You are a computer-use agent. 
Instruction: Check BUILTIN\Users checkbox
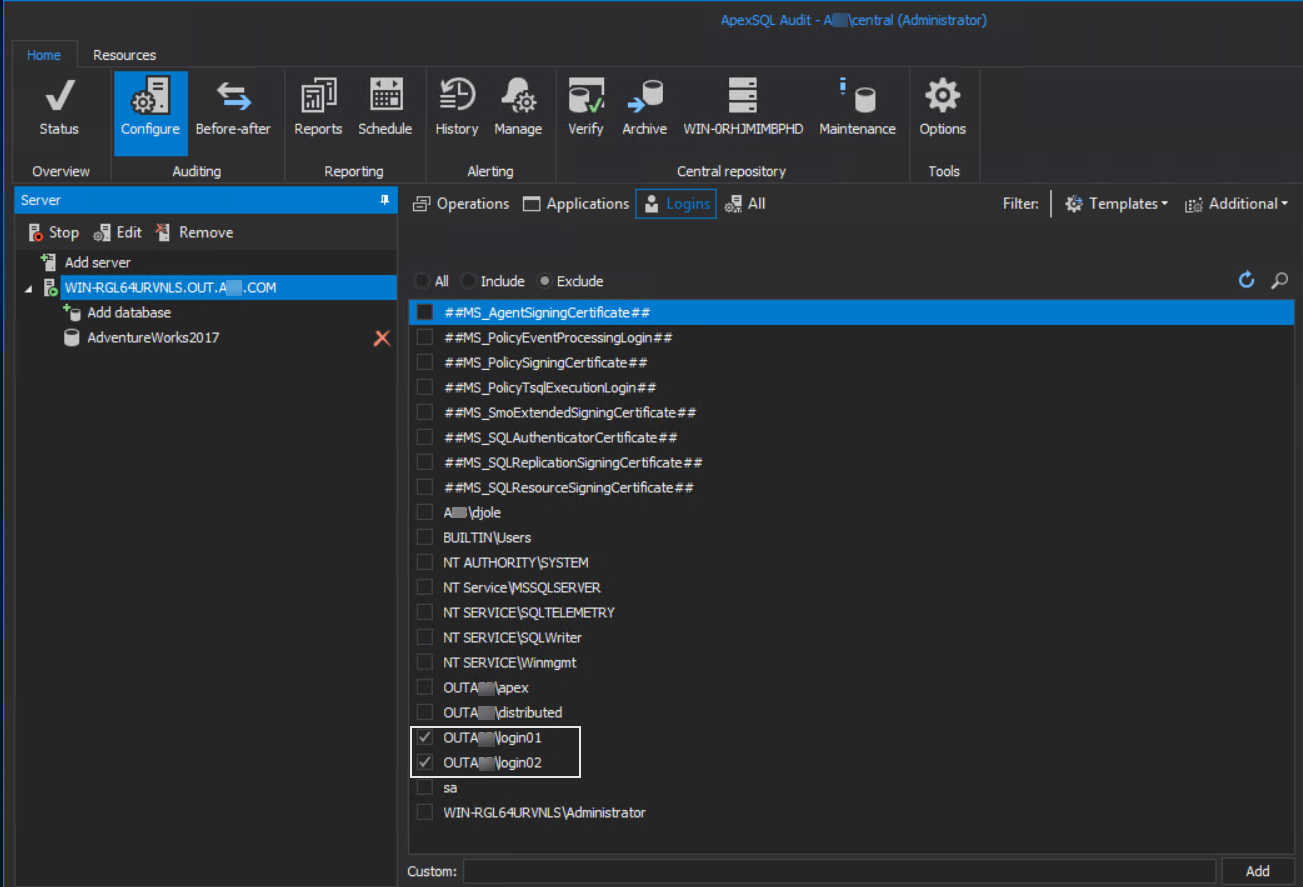[425, 537]
